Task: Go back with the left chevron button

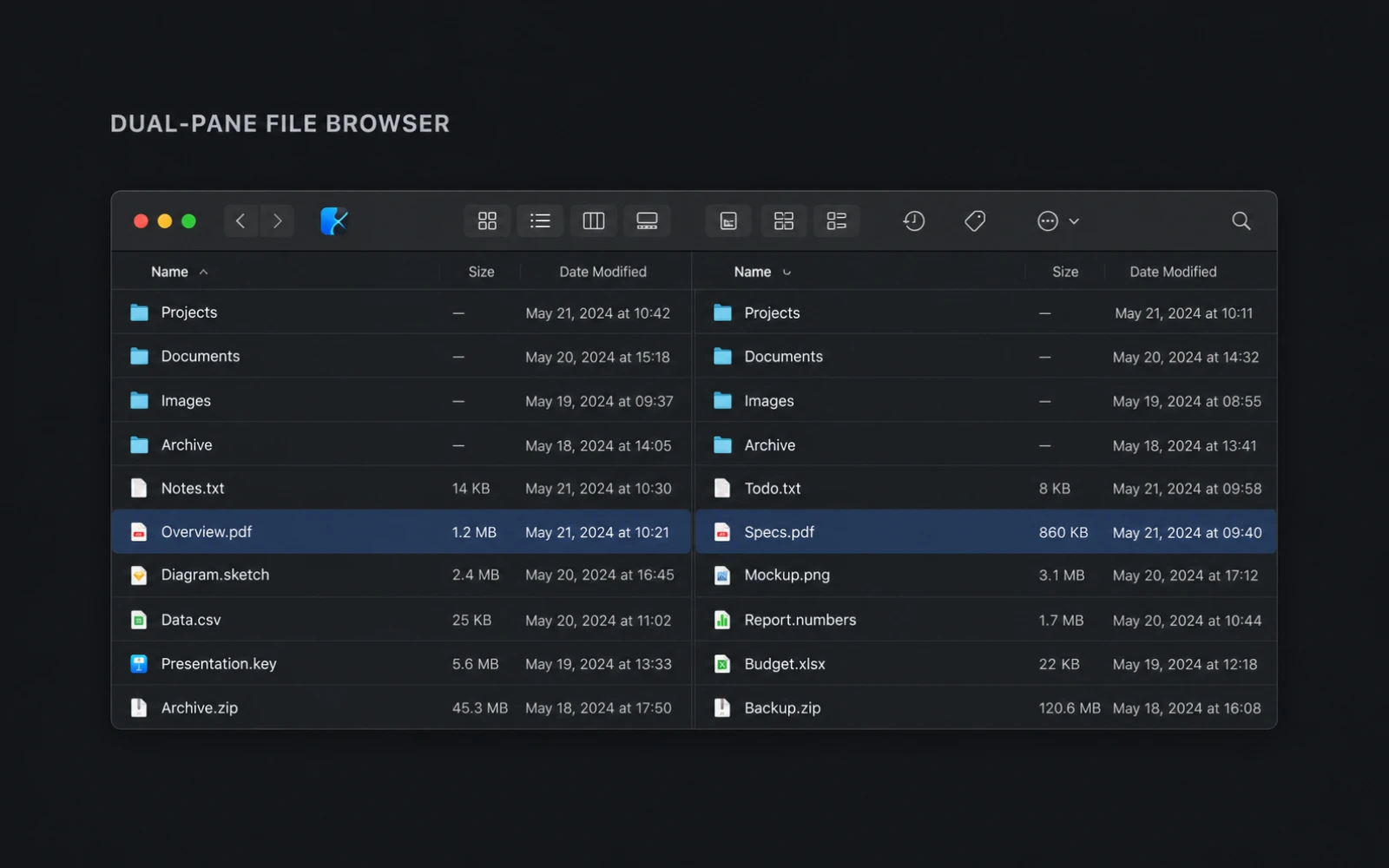Action: [240, 221]
